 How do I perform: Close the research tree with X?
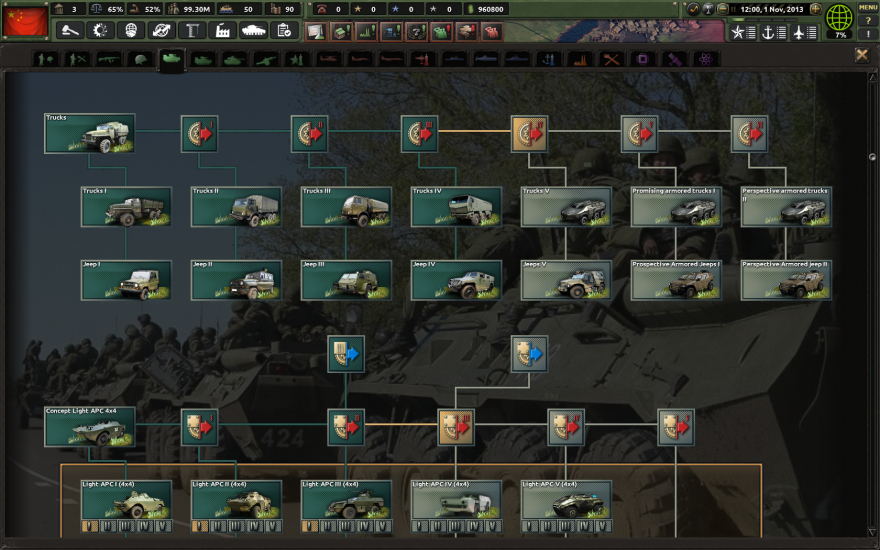pos(862,55)
